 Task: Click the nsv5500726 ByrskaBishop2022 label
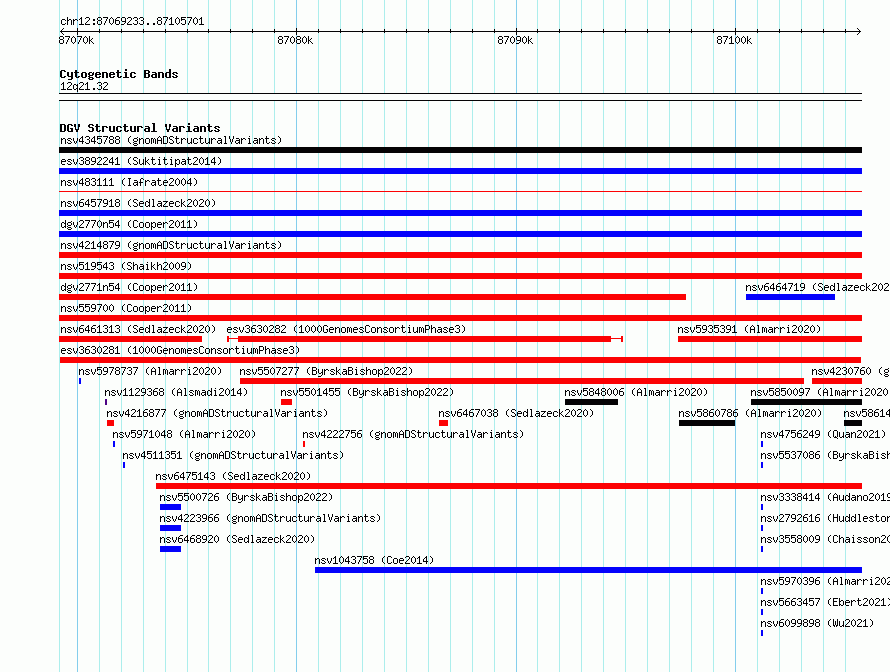click(x=246, y=497)
